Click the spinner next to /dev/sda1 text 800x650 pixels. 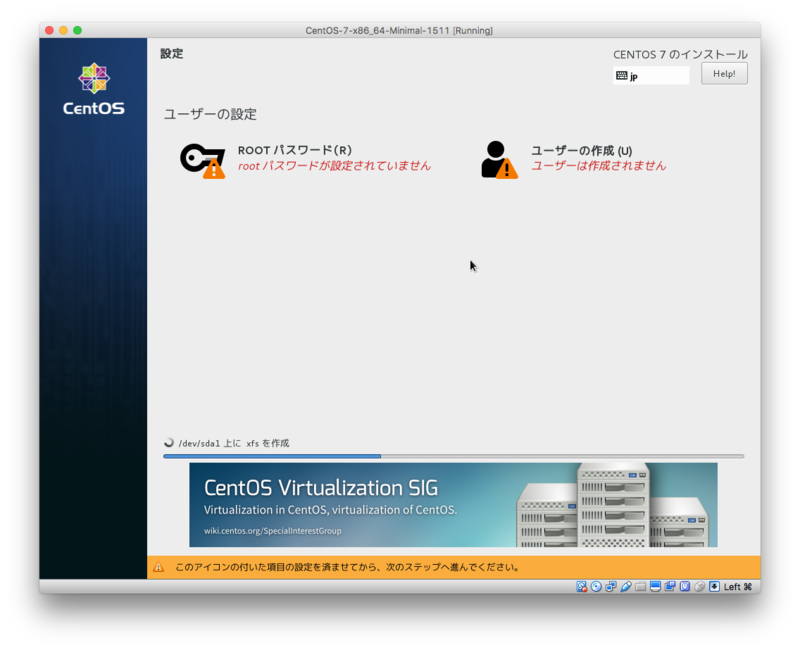point(169,442)
